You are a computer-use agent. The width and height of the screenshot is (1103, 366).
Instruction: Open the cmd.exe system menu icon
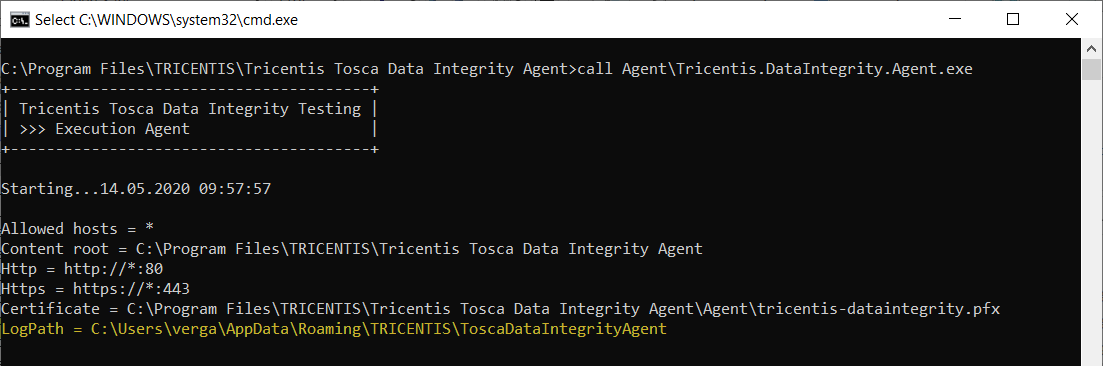tap(19, 20)
